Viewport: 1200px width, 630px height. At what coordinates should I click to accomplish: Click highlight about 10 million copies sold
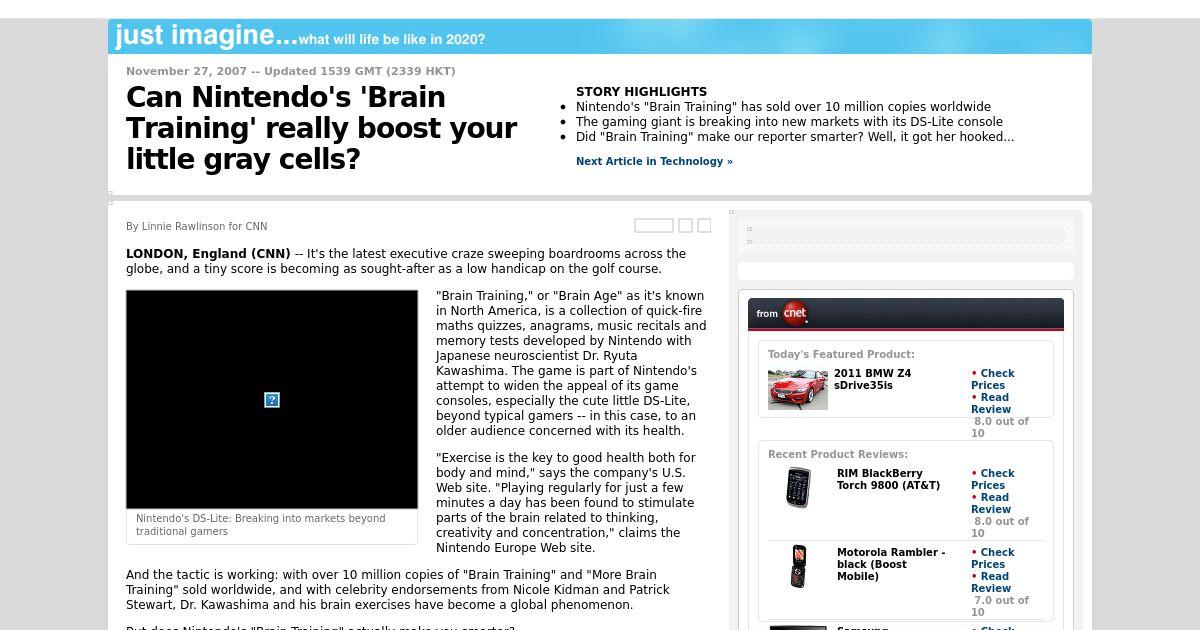[783, 107]
